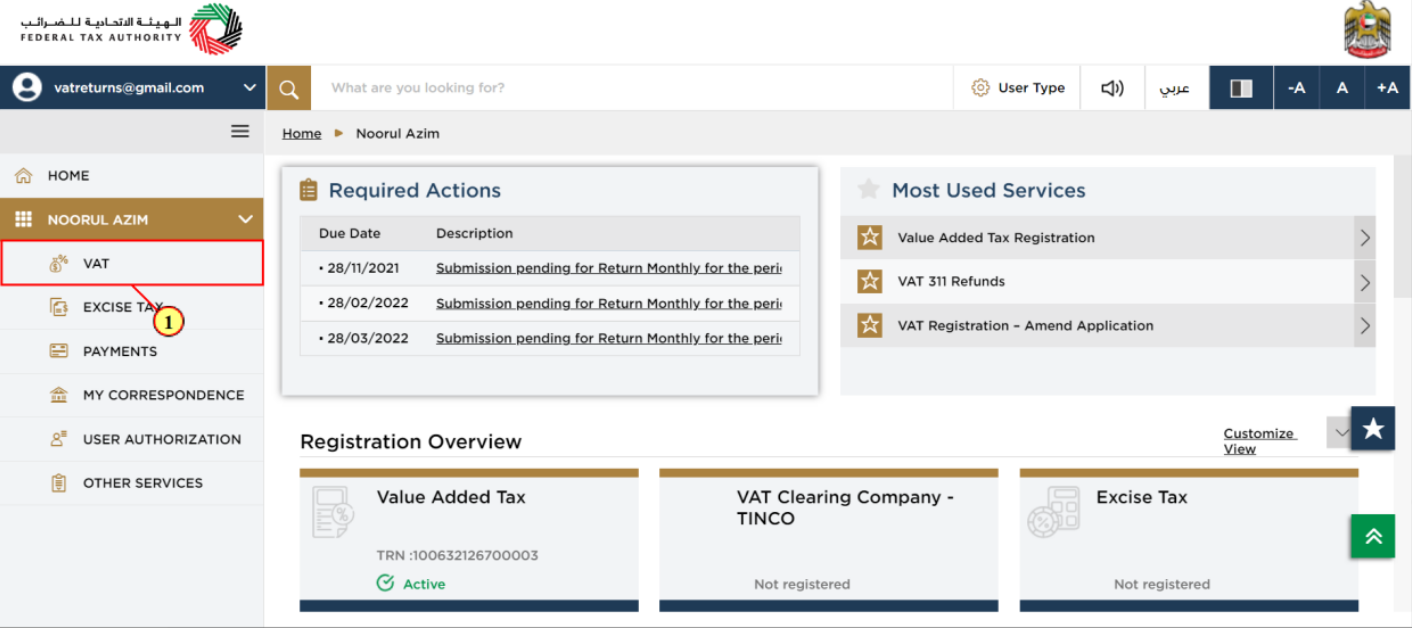Click the Other Services clipboard icon
The image size is (1412, 628).
(59, 483)
